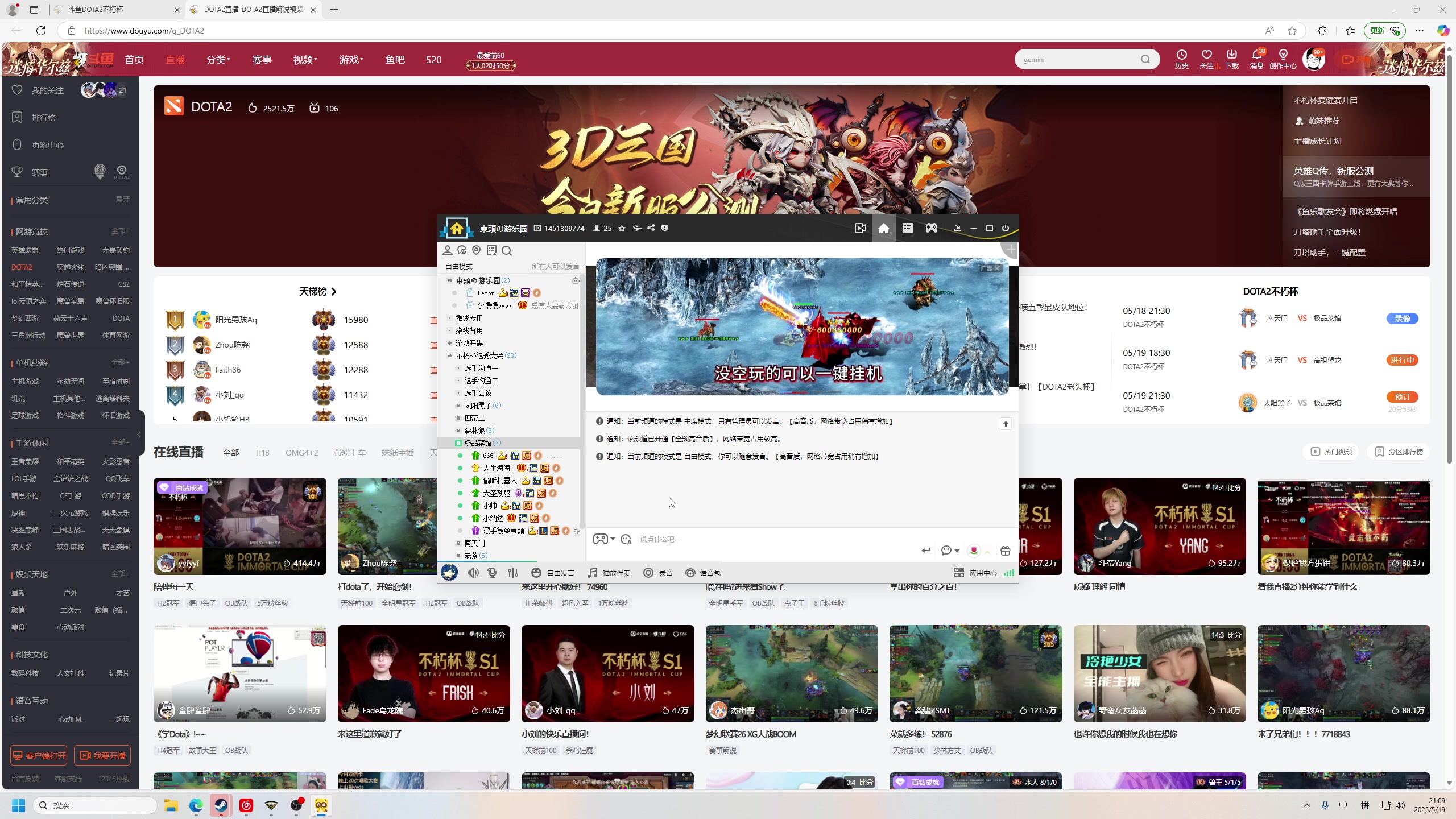Image resolution: width=1456 pixels, height=819 pixels.
Task: Expand the 游戏开黑 channel node
Action: click(x=450, y=343)
